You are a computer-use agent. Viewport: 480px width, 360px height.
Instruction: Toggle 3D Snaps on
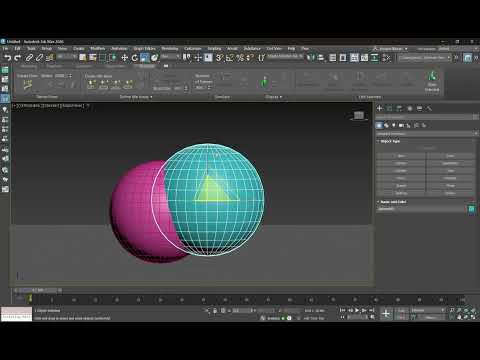219,58
